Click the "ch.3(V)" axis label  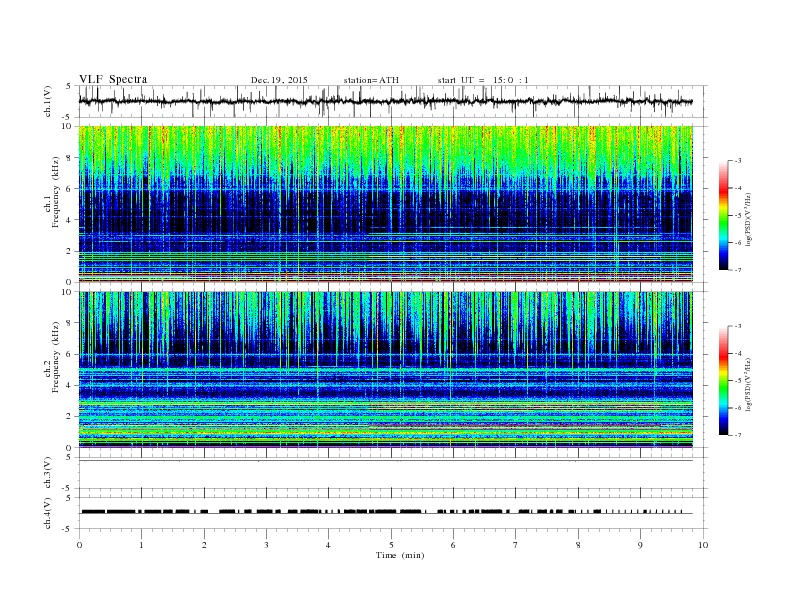(47, 473)
